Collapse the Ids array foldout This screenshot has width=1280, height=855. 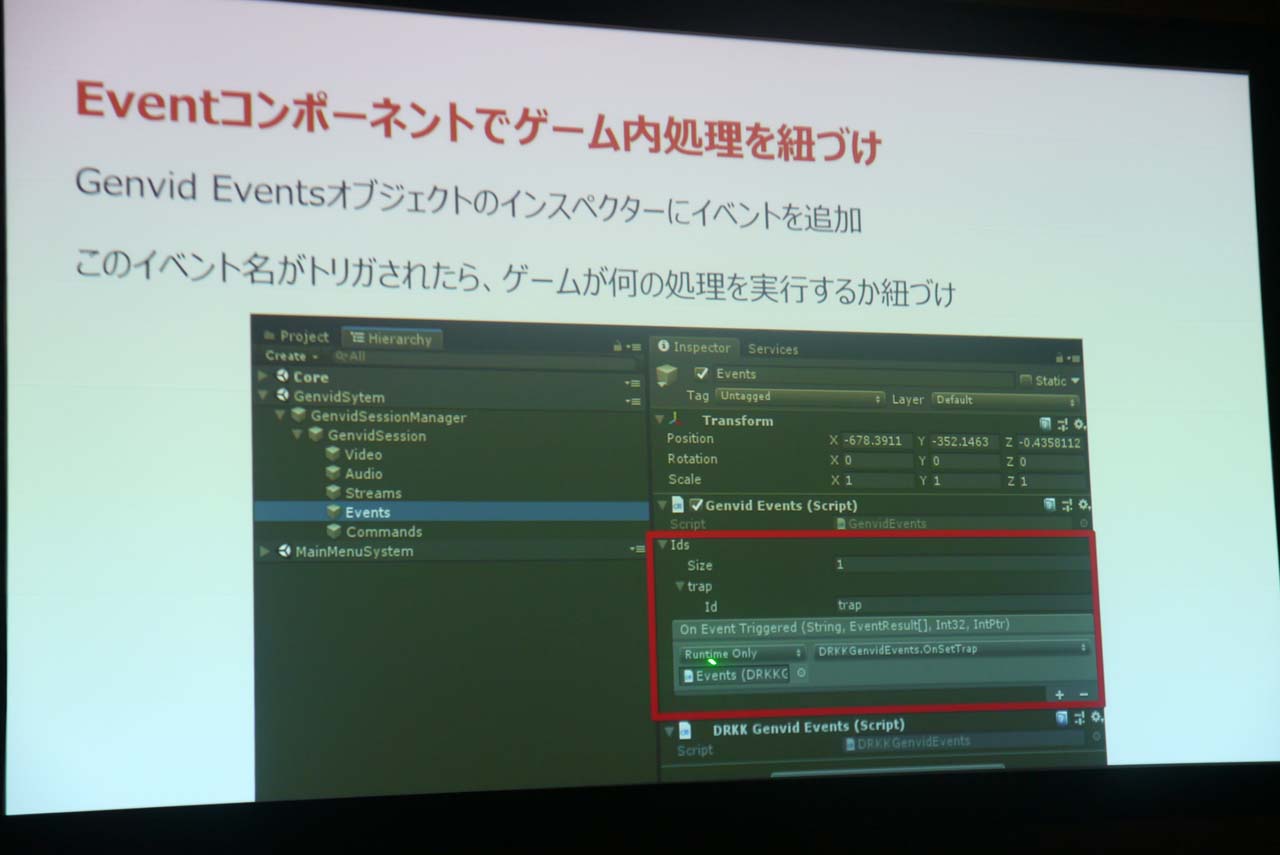[662, 545]
